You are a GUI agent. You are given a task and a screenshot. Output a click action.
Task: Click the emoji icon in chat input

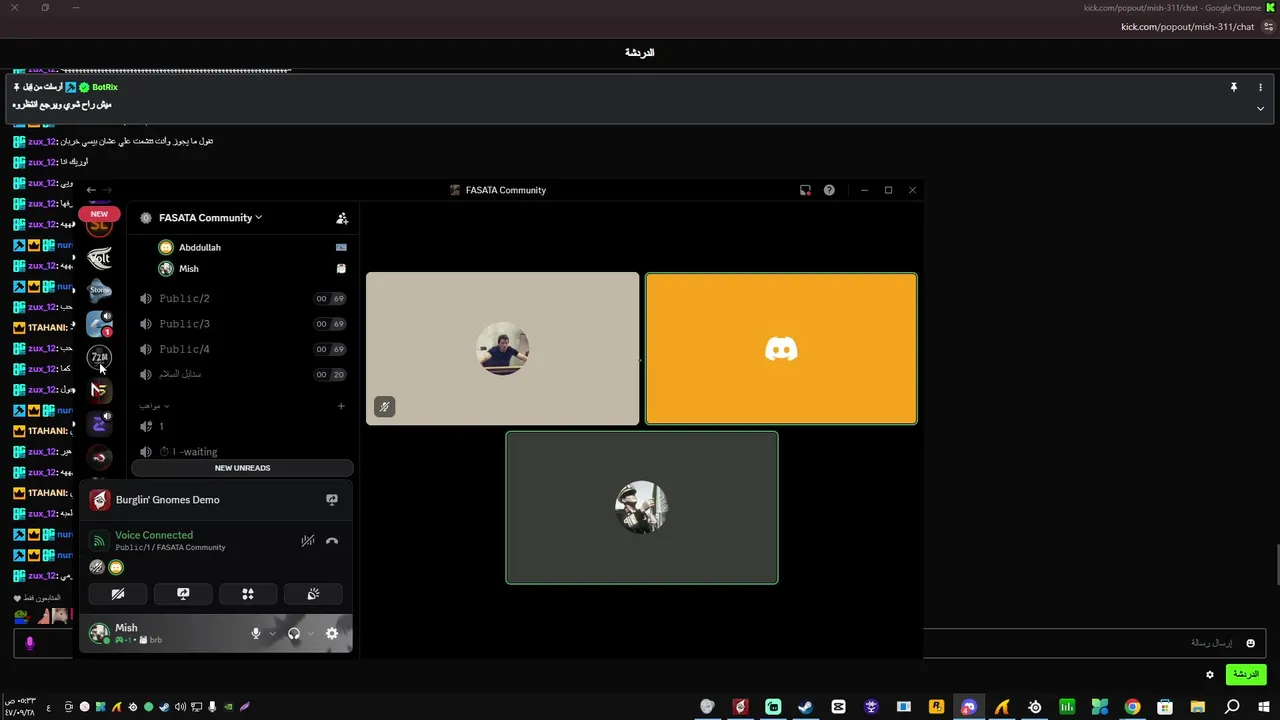(1250, 643)
